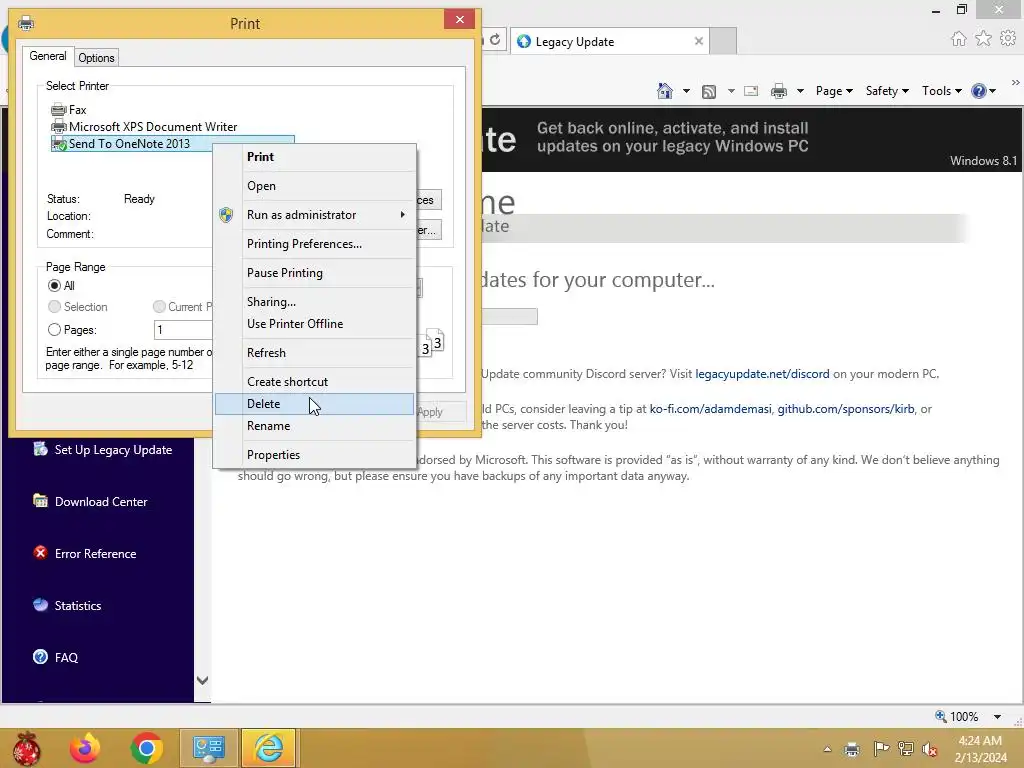Click the Help question mark icon in command bar
This screenshot has height=768, width=1024.
point(978,91)
